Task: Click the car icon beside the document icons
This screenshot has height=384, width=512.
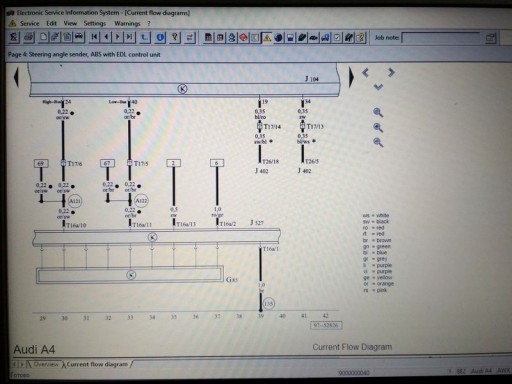Action: point(79,37)
